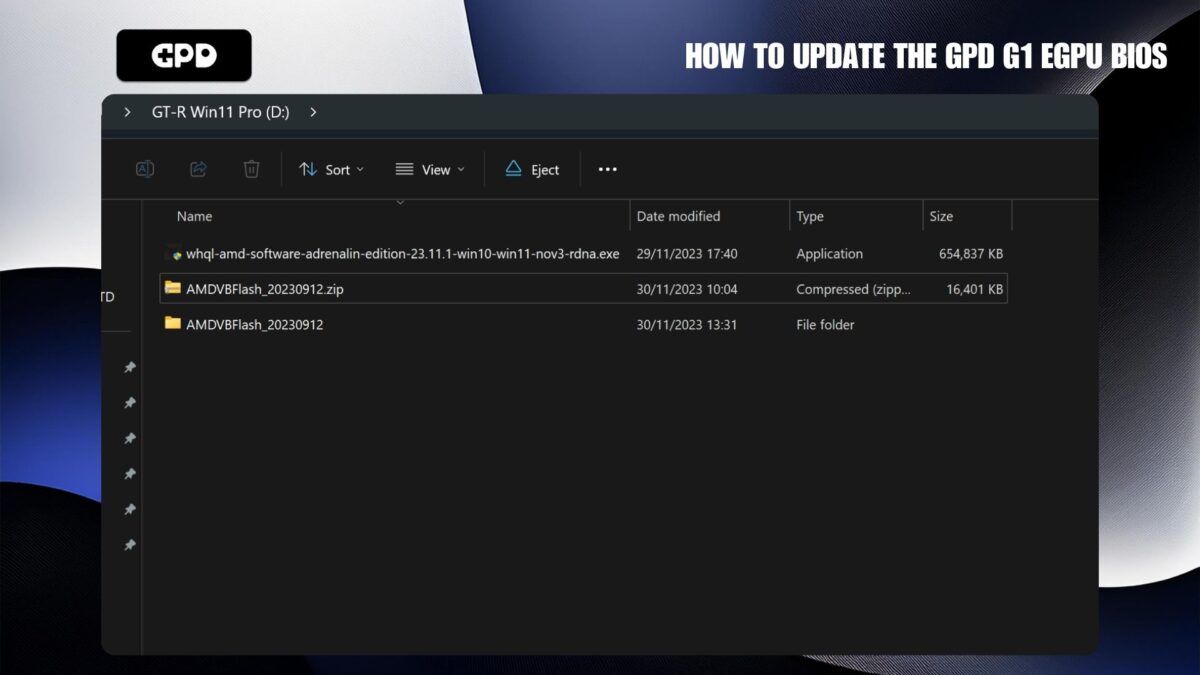1200x675 pixels.
Task: Click the Rename icon in the toolbar
Action: (145, 169)
